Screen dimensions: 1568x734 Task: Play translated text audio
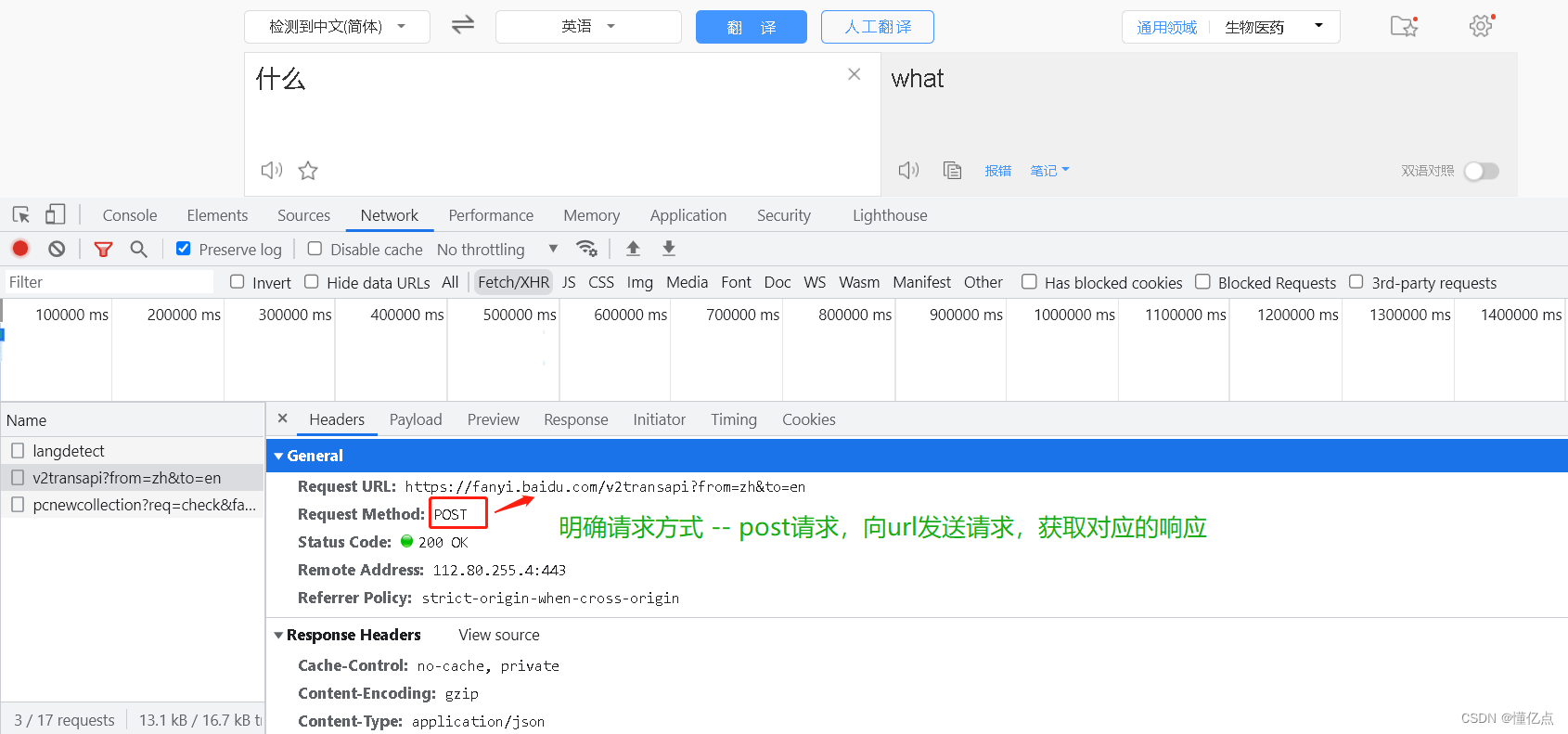908,170
